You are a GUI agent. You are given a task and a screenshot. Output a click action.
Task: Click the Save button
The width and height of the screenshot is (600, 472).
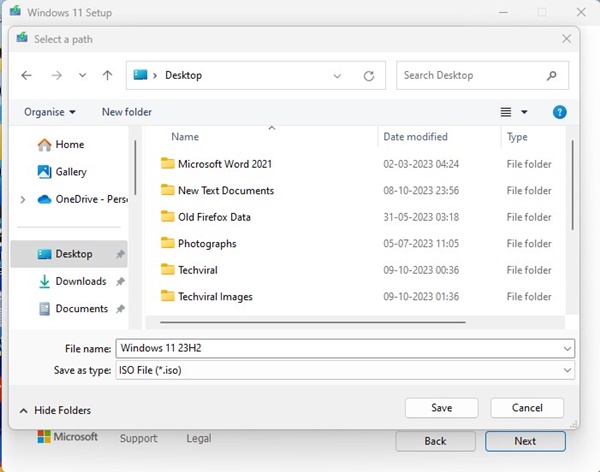442,408
